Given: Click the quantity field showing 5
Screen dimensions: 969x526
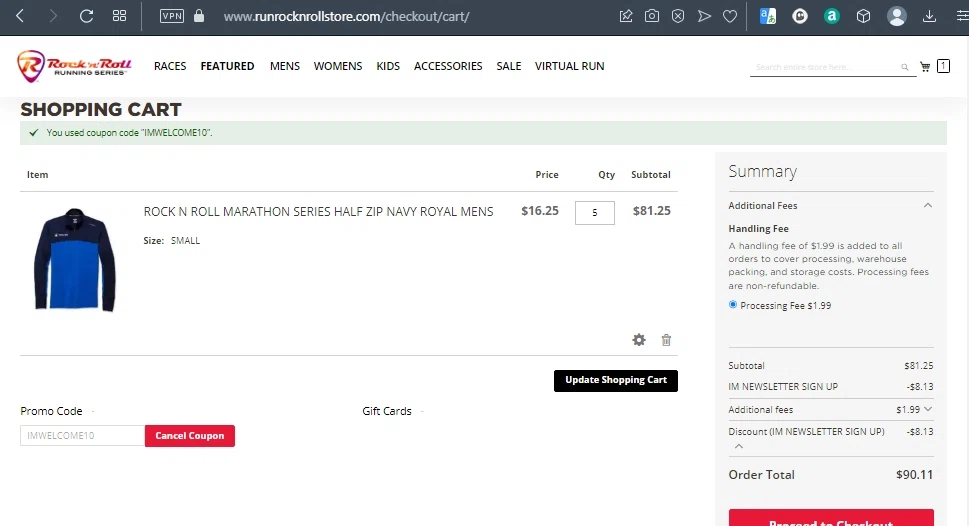Looking at the screenshot, I should pyautogui.click(x=595, y=213).
